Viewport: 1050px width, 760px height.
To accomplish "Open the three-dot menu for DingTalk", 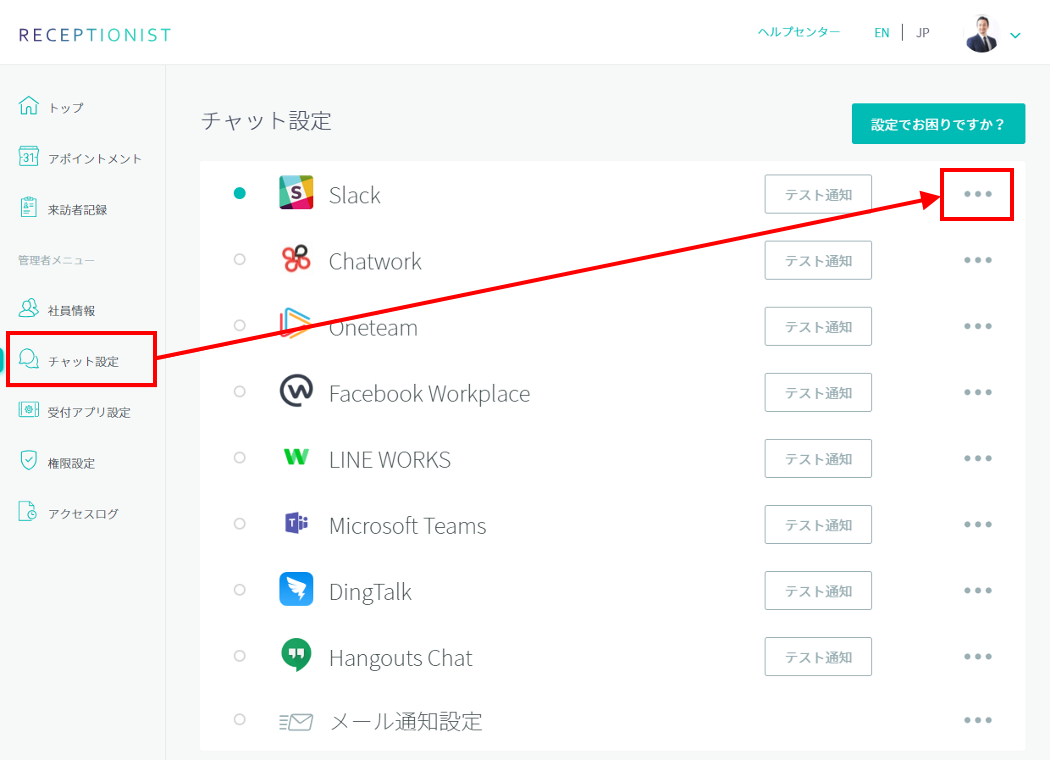I will pos(977,590).
